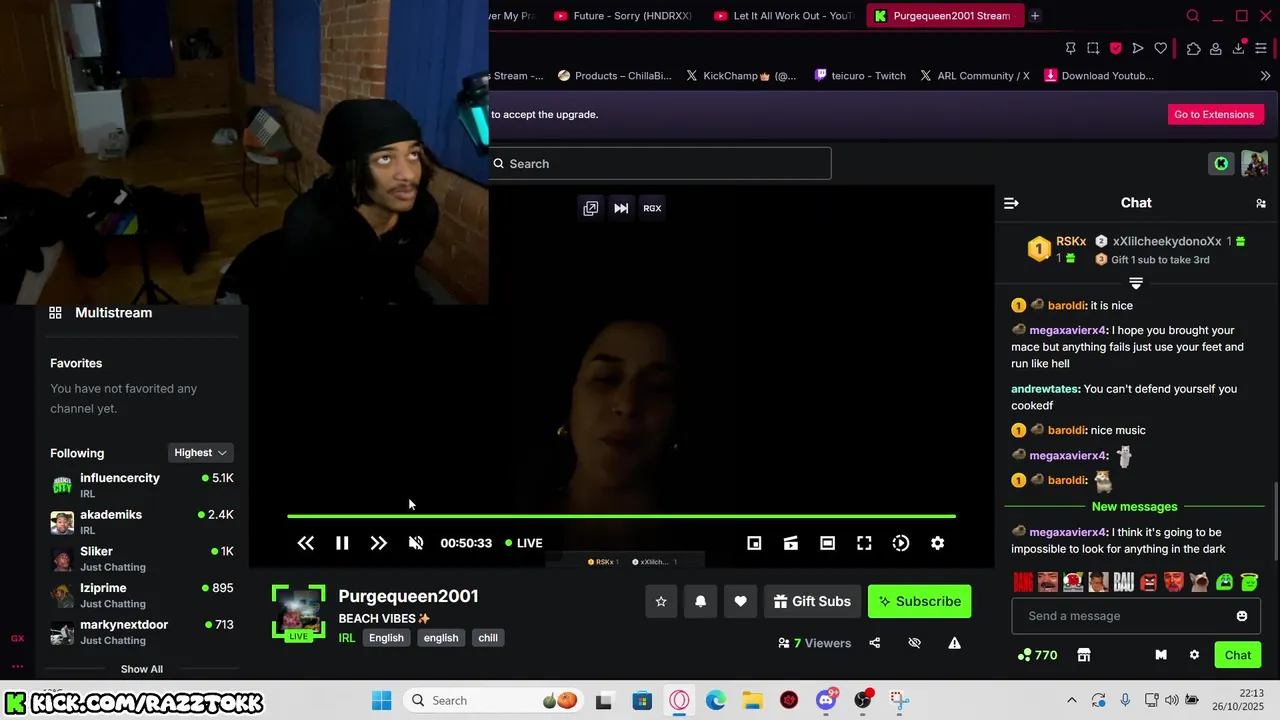Open popout player icon above video

tap(591, 208)
